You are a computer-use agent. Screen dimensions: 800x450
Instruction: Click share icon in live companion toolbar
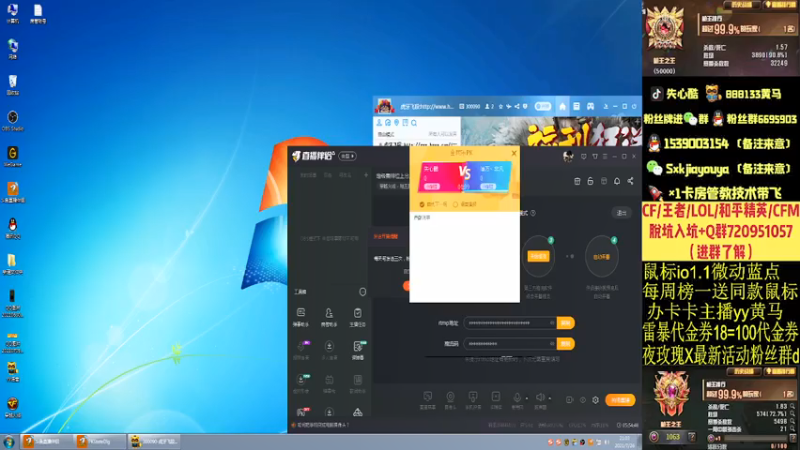point(630,181)
